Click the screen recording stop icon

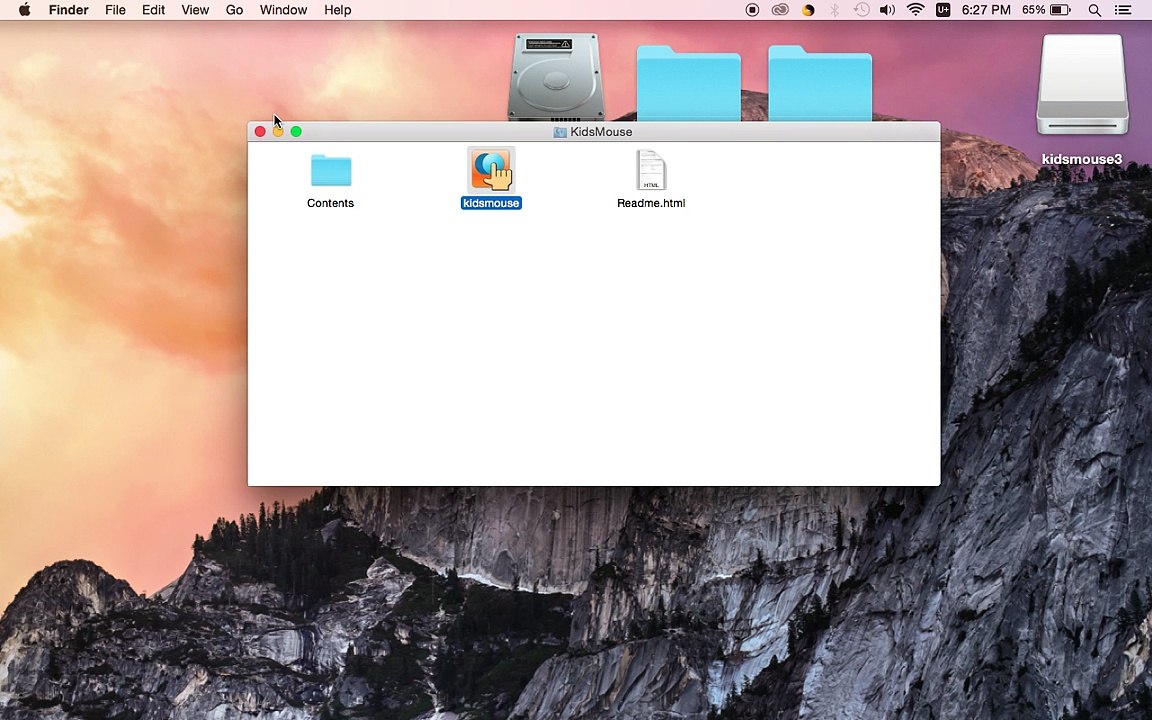[752, 10]
